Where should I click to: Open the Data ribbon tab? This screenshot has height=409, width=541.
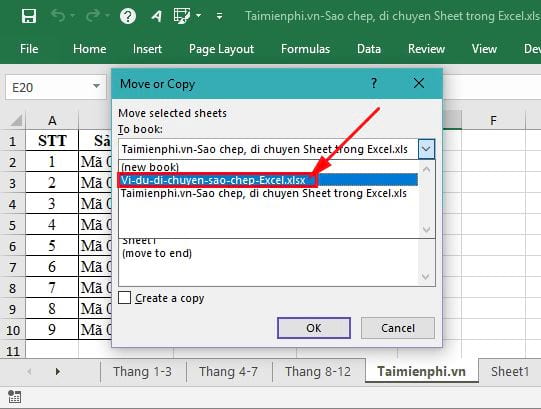pos(369,49)
